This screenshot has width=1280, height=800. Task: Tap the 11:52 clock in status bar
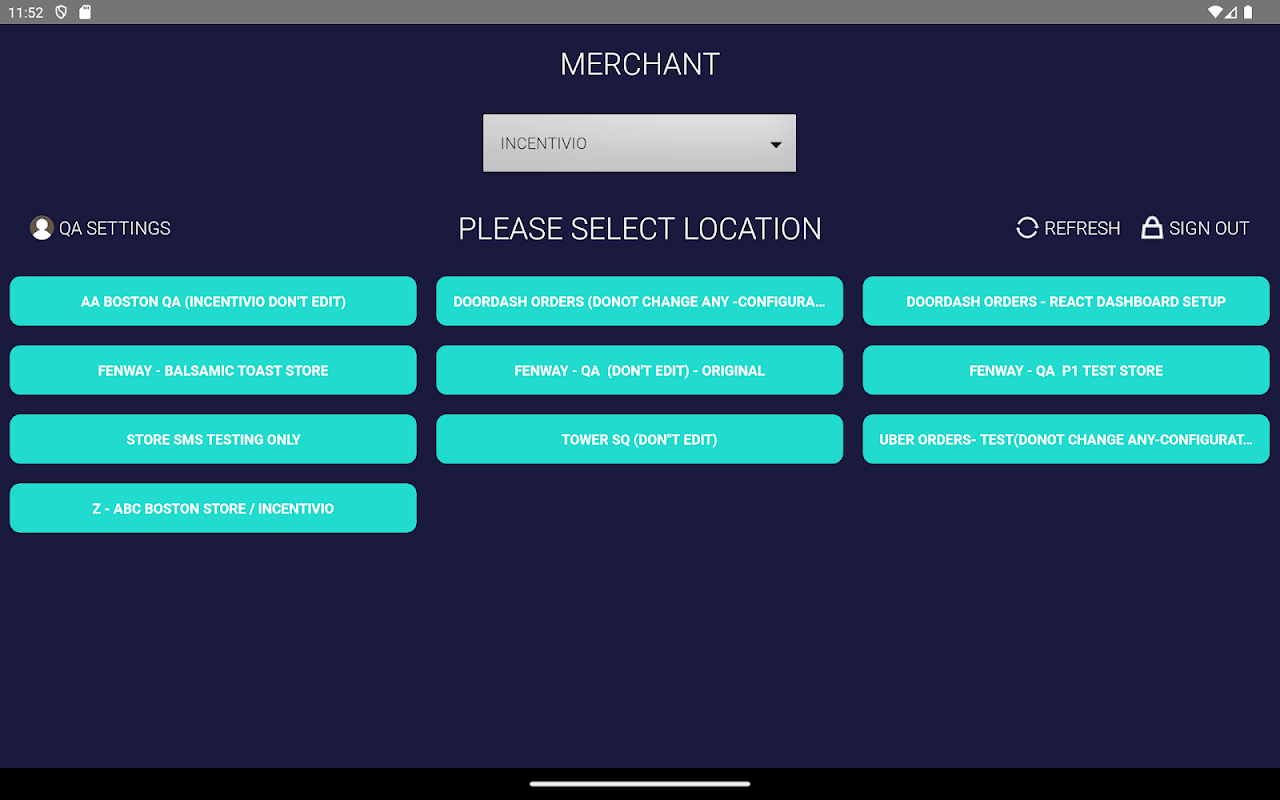point(26,12)
